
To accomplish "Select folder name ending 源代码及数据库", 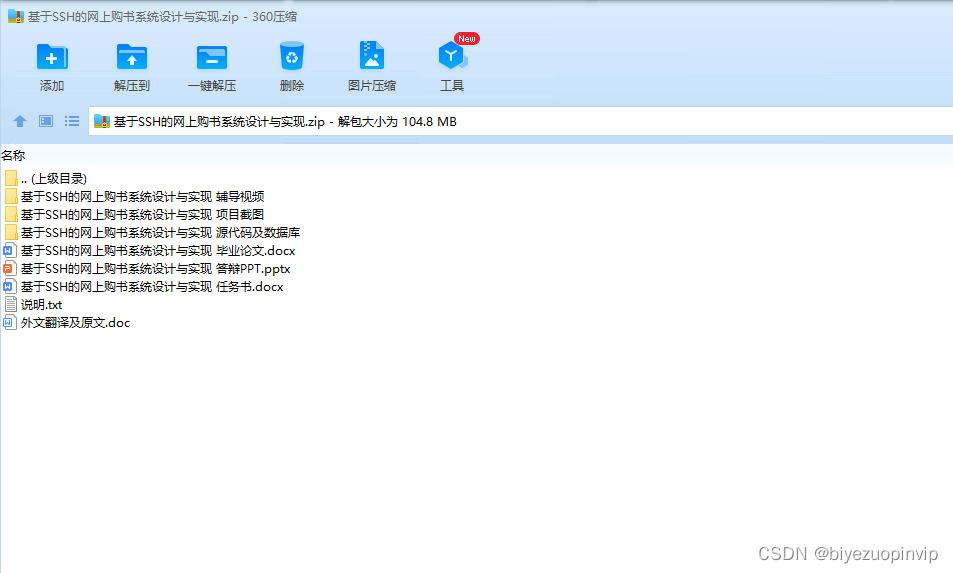I will point(160,232).
